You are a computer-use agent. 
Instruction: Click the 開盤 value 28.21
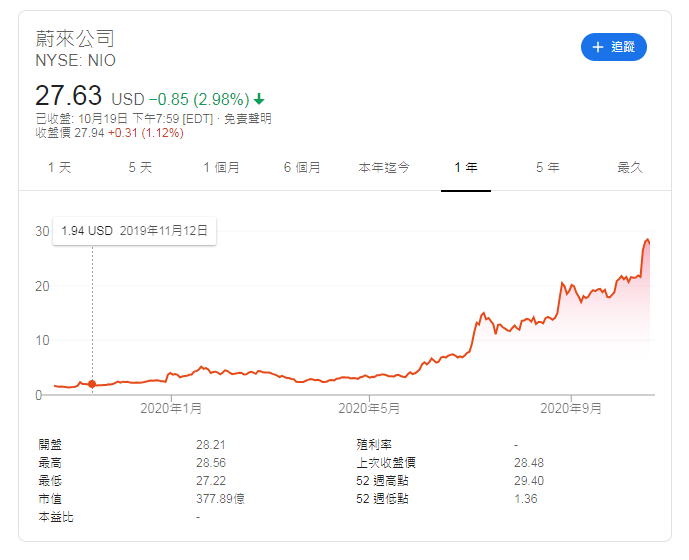point(211,445)
